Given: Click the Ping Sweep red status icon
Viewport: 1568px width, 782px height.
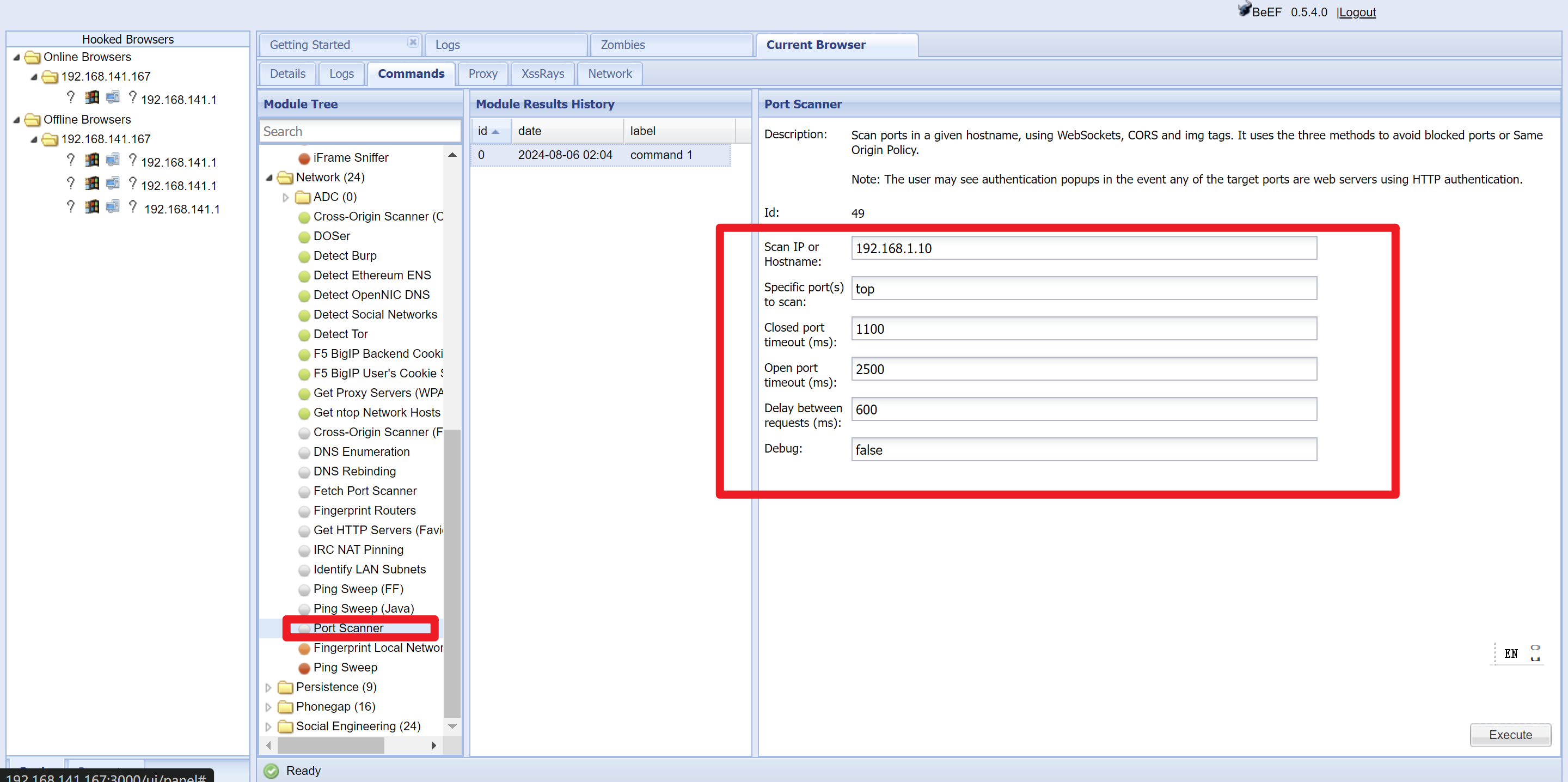Looking at the screenshot, I should 304,668.
